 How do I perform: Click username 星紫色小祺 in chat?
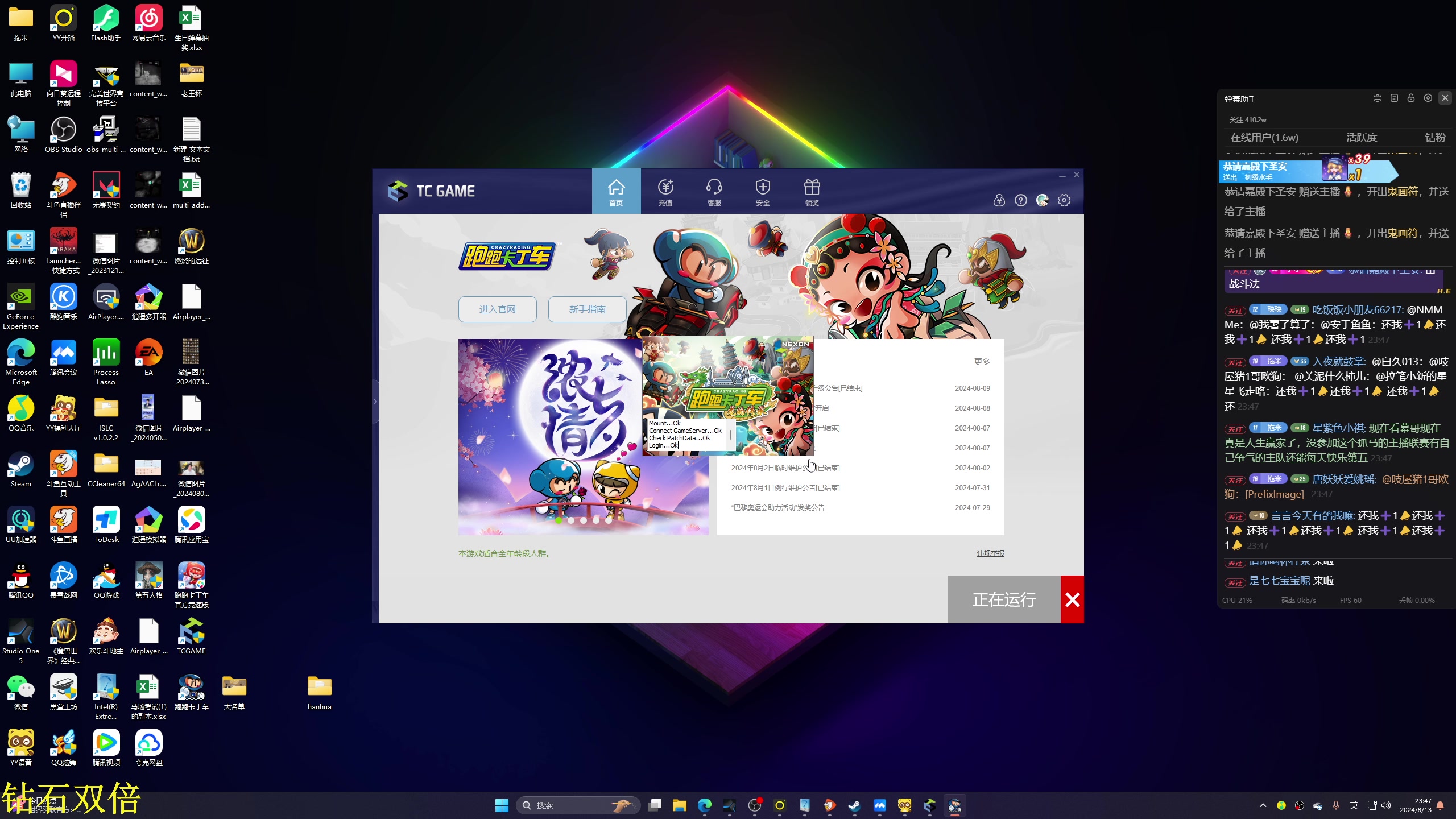pyautogui.click(x=1338, y=428)
